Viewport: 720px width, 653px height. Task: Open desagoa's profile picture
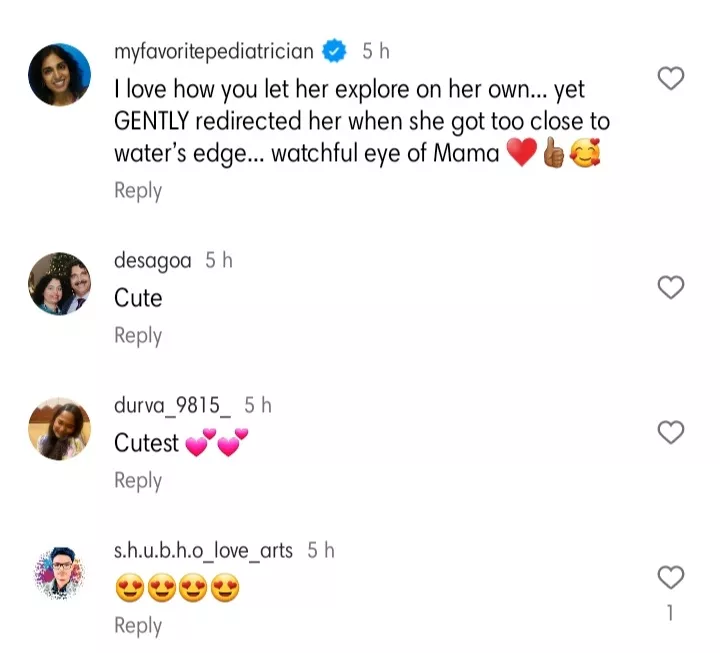[x=60, y=283]
